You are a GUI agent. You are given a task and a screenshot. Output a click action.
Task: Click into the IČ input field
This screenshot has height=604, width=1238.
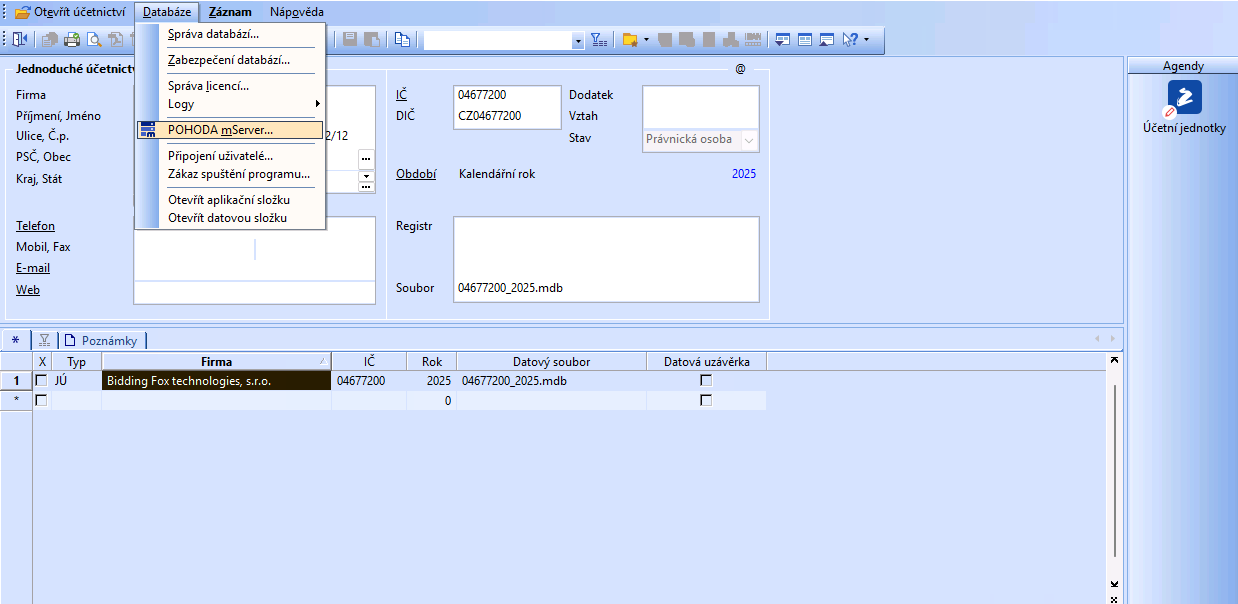[x=506, y=95]
